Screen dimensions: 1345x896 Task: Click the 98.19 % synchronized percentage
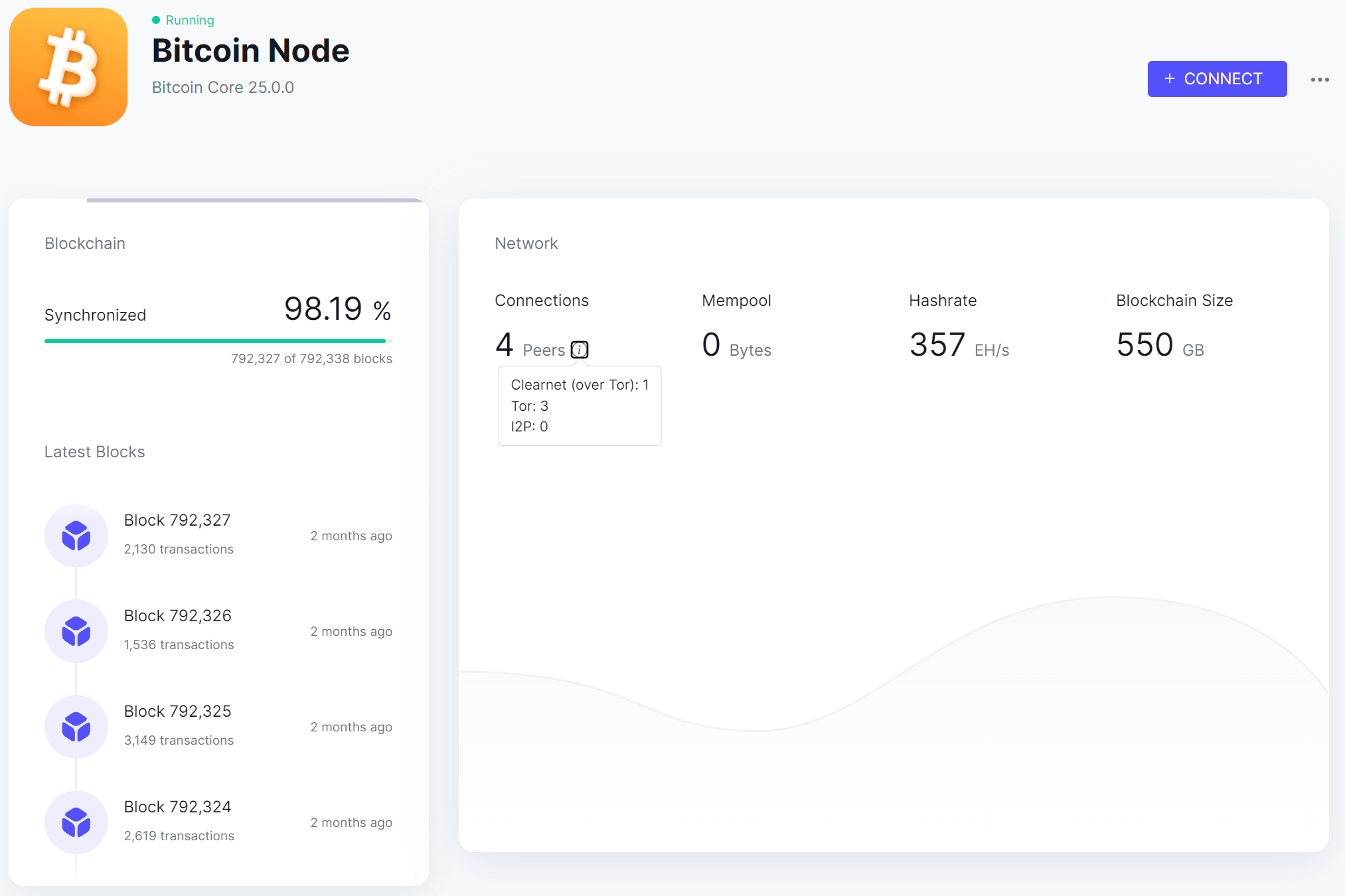(337, 309)
